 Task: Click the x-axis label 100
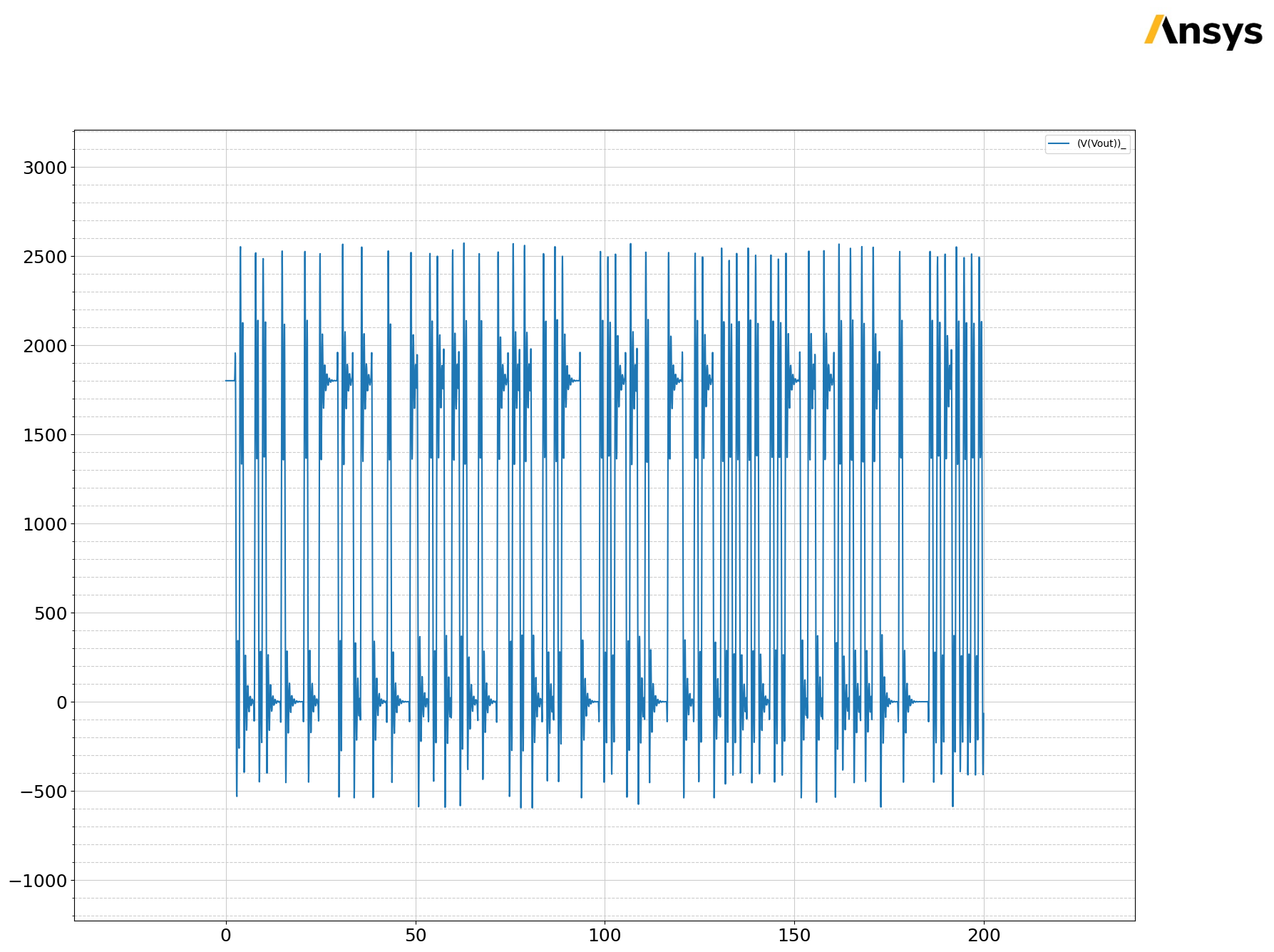point(605,936)
